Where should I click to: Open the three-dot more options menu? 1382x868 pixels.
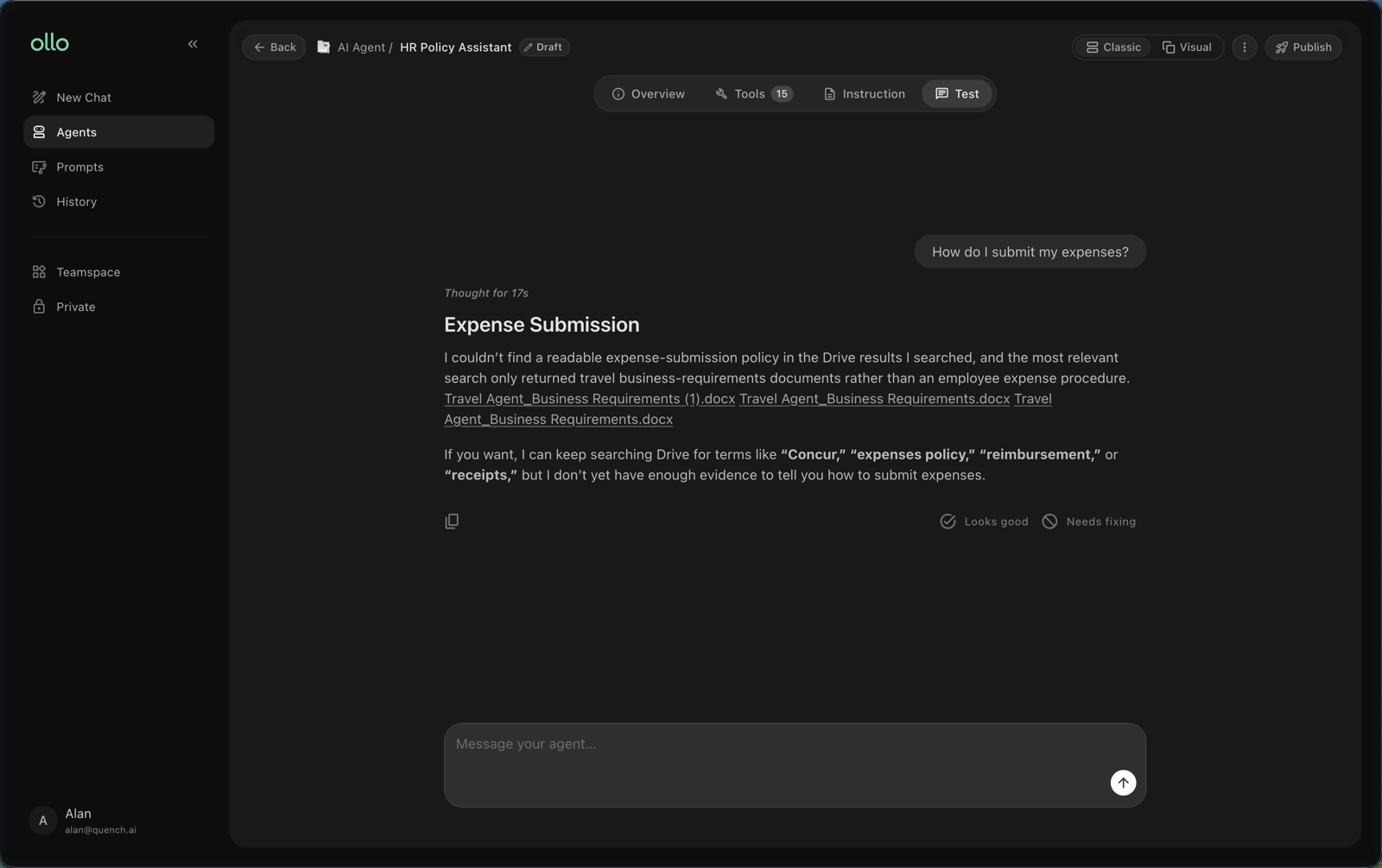[1244, 48]
